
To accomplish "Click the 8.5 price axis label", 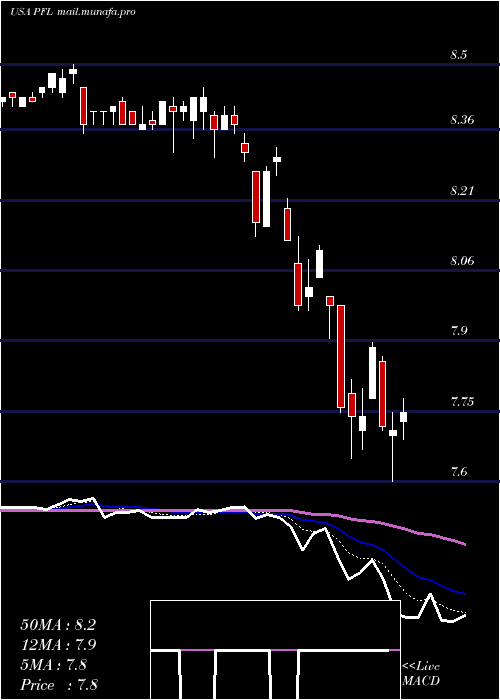I will (x=459, y=55).
